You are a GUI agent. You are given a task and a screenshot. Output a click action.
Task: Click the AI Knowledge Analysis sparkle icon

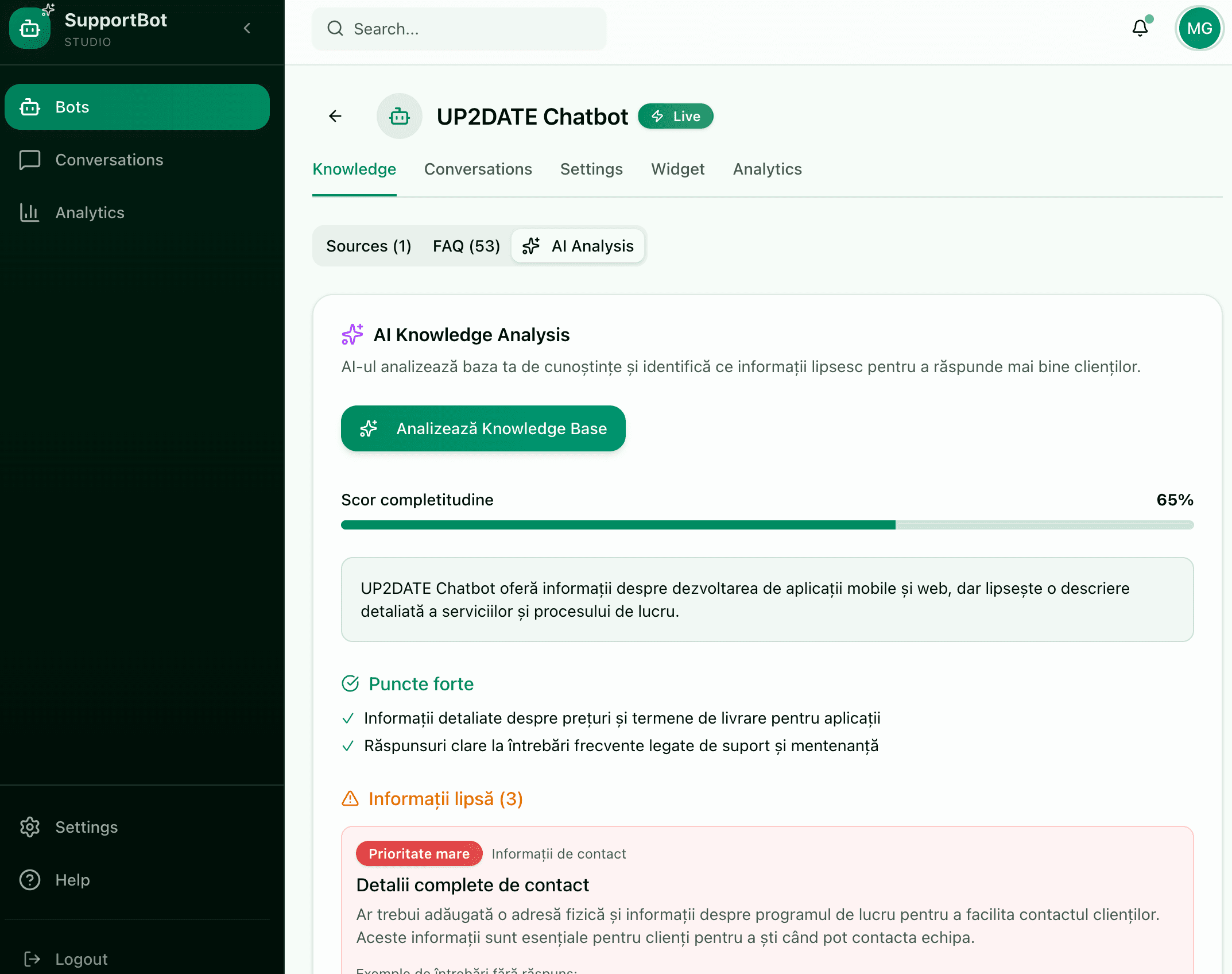coord(351,335)
